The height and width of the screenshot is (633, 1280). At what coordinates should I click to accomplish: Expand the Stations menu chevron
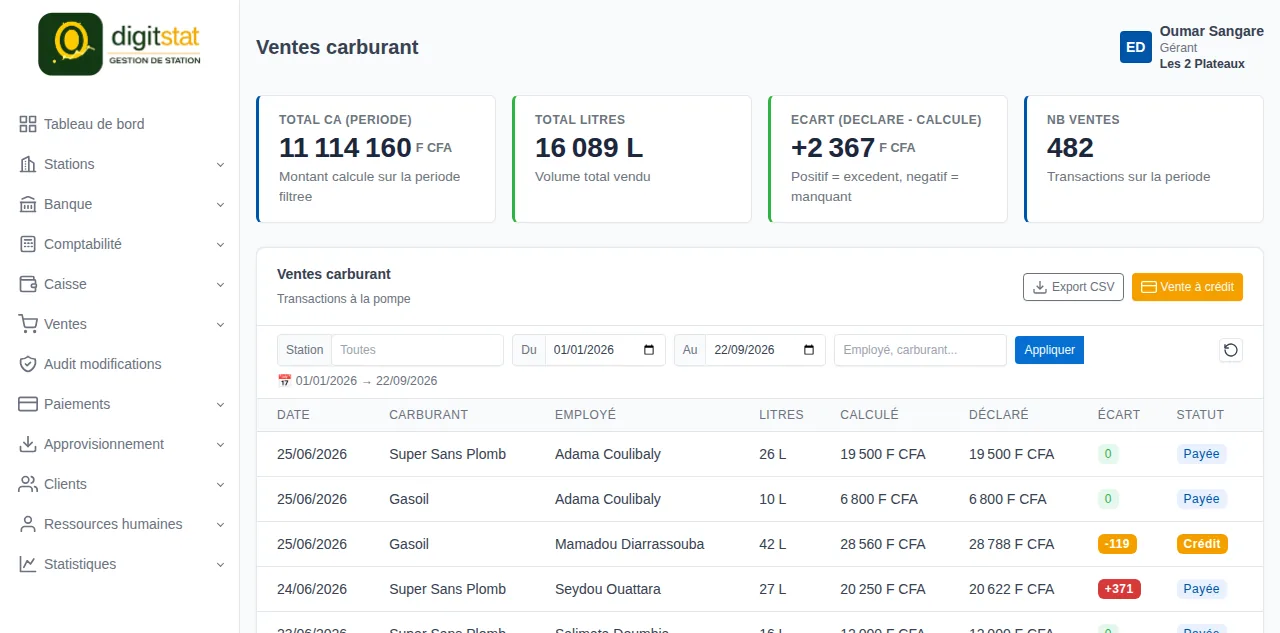pyautogui.click(x=220, y=165)
